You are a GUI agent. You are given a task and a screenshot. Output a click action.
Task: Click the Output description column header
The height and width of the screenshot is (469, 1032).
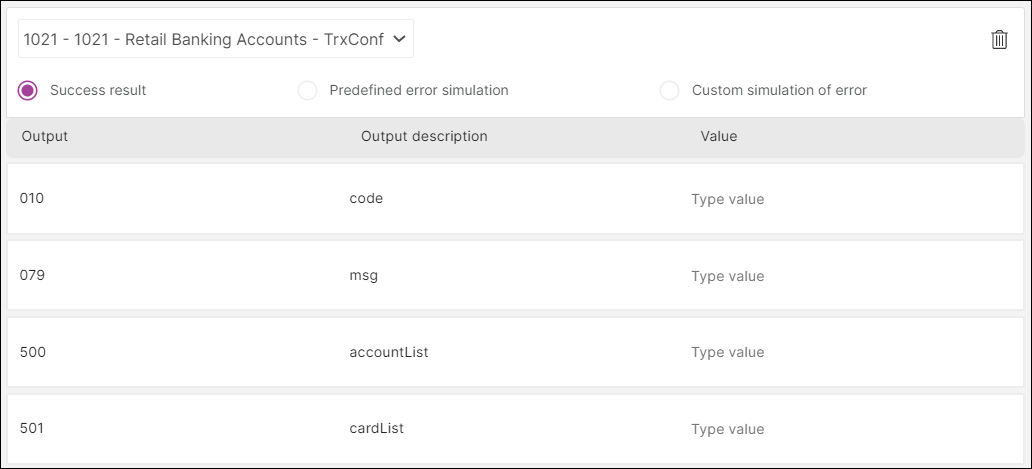tap(424, 136)
